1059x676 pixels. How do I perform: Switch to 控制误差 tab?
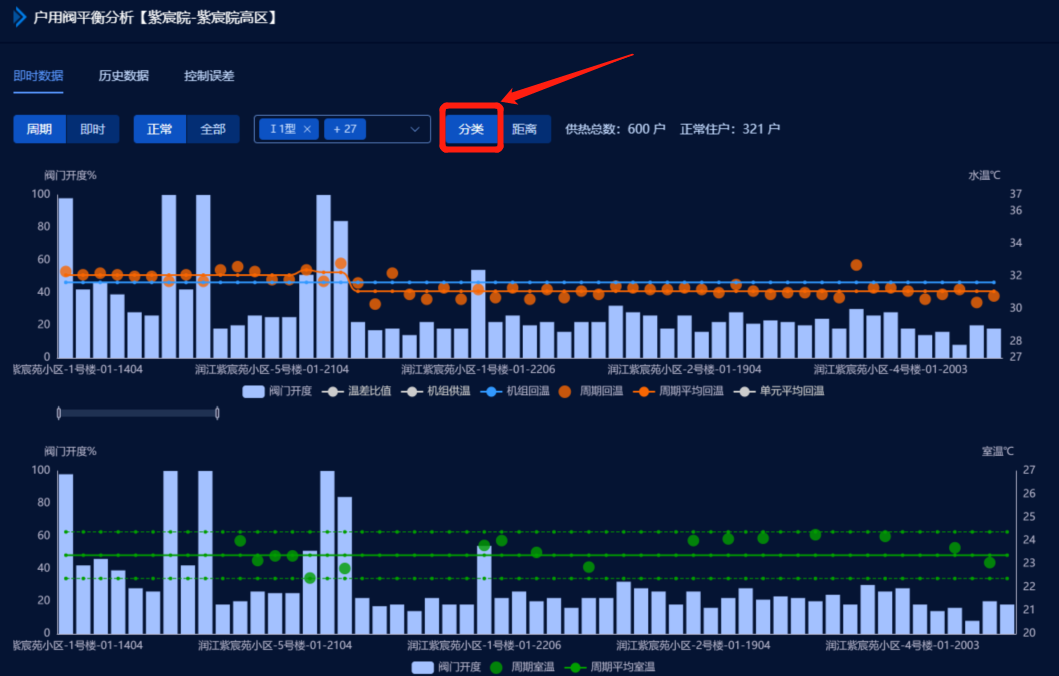click(x=209, y=76)
